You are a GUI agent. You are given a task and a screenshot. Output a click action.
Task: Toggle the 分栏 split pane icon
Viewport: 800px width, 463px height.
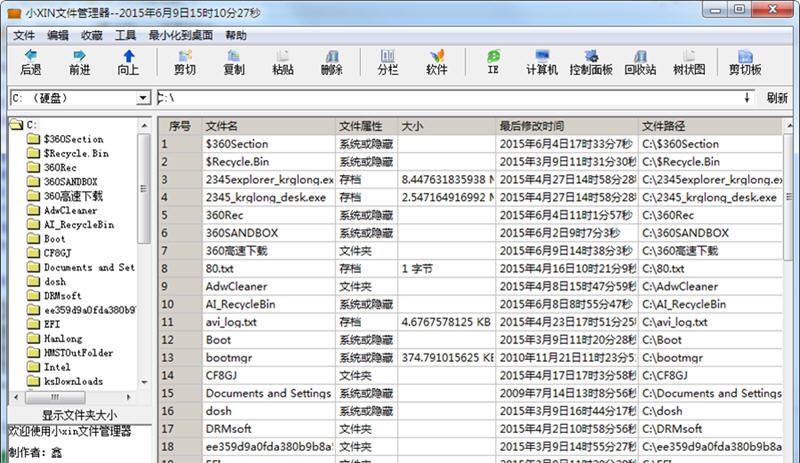pyautogui.click(x=388, y=55)
